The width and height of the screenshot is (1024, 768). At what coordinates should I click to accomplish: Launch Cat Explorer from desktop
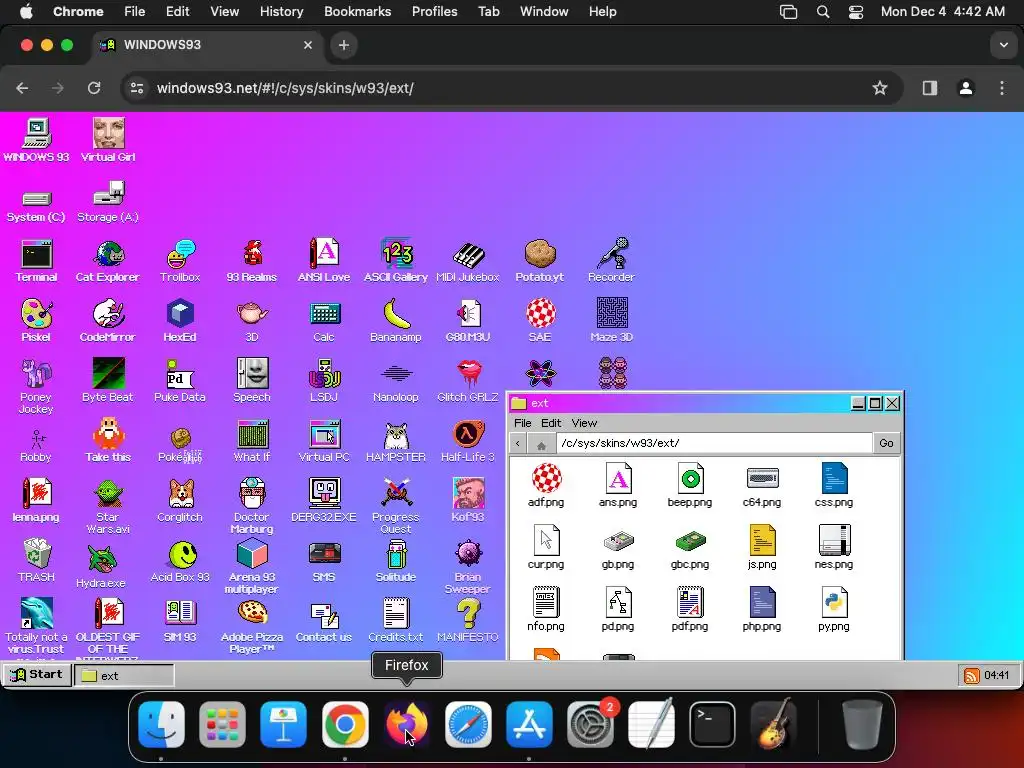[108, 261]
